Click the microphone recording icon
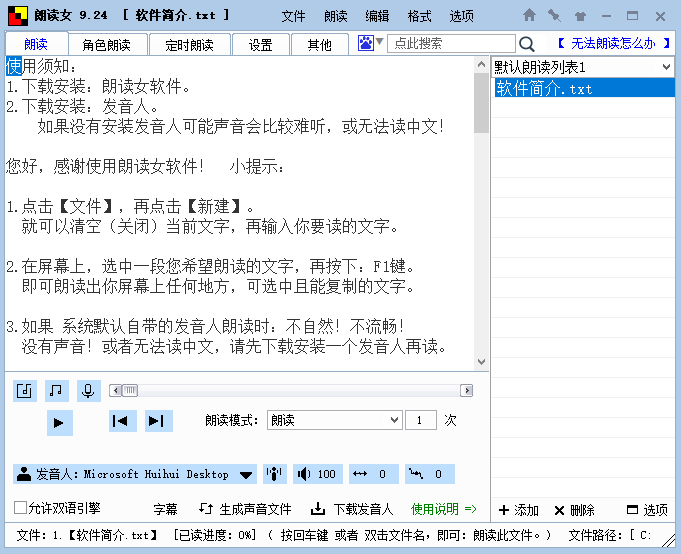681x554 pixels. click(88, 390)
